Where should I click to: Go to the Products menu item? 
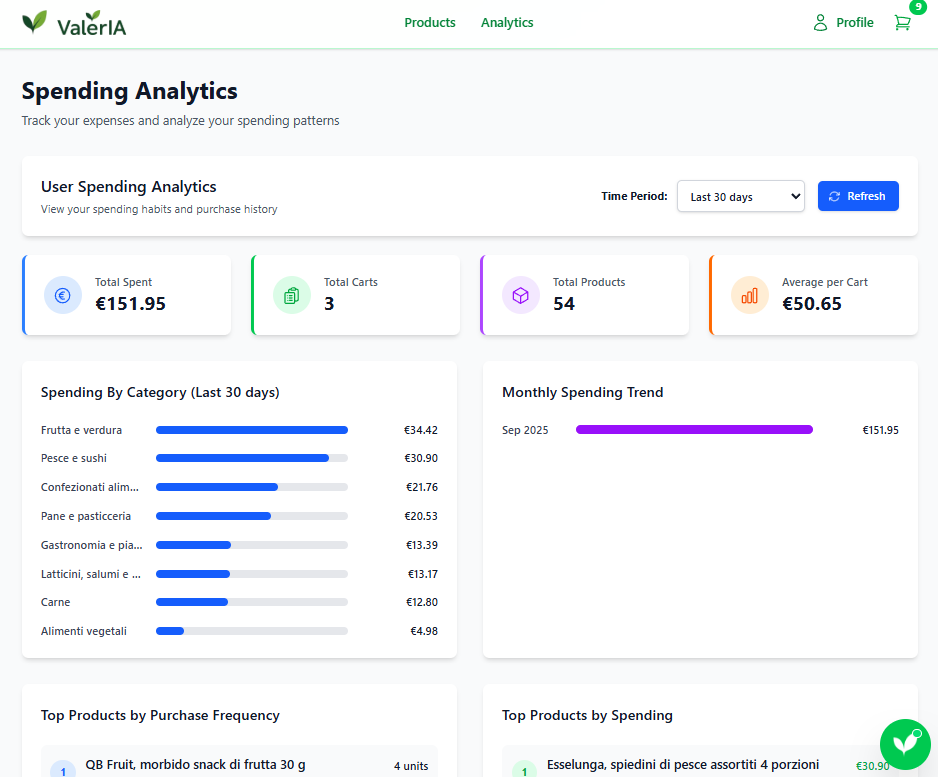[x=430, y=23]
